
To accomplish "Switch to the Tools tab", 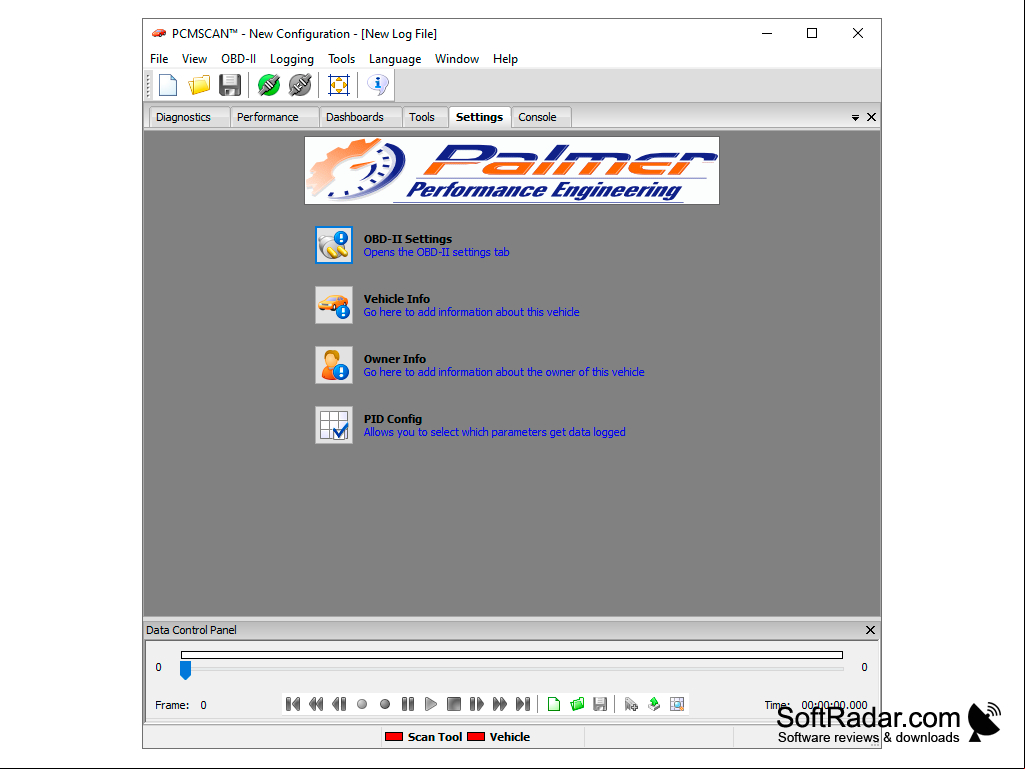I will (425, 117).
